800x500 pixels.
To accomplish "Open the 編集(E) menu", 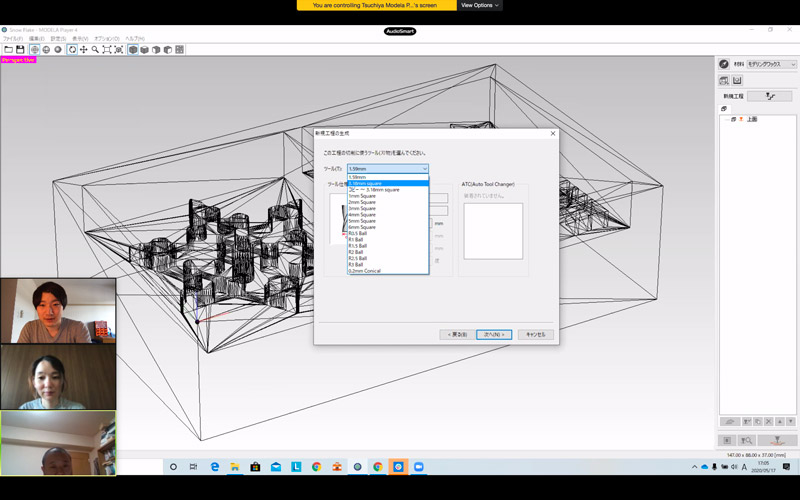I will click(36, 39).
